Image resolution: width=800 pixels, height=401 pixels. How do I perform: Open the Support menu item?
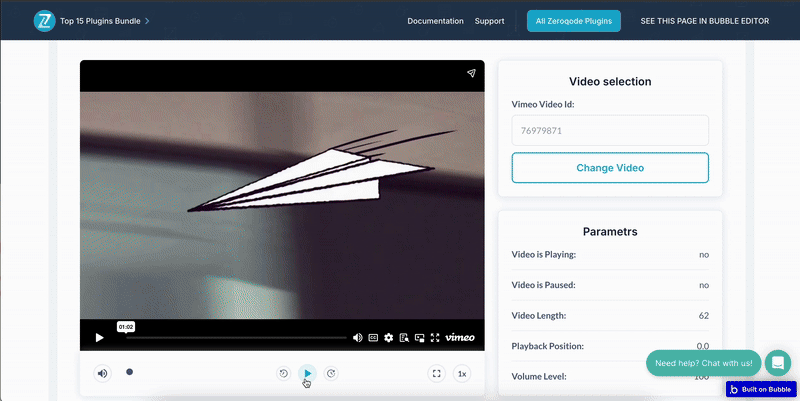489,21
